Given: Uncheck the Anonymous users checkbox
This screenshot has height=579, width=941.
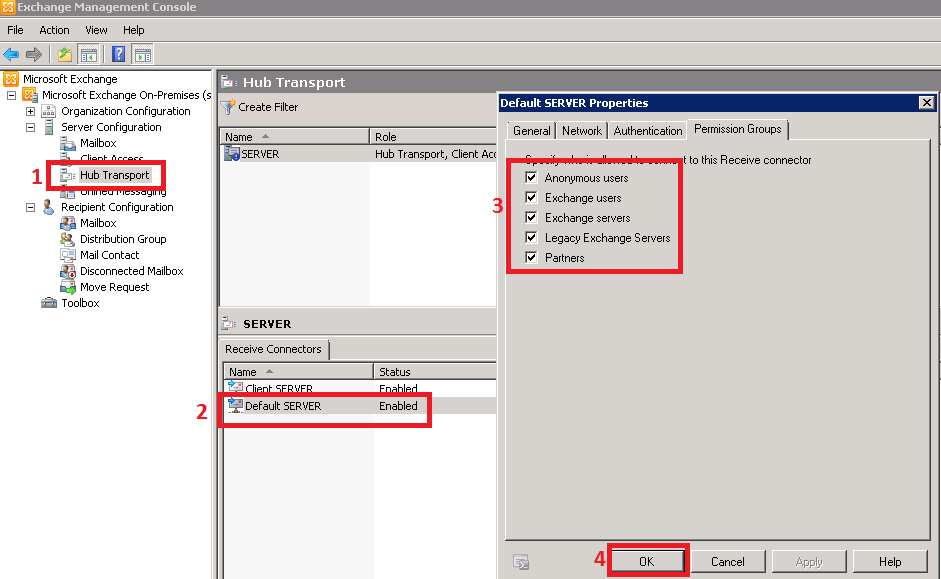Looking at the screenshot, I should tap(532, 178).
